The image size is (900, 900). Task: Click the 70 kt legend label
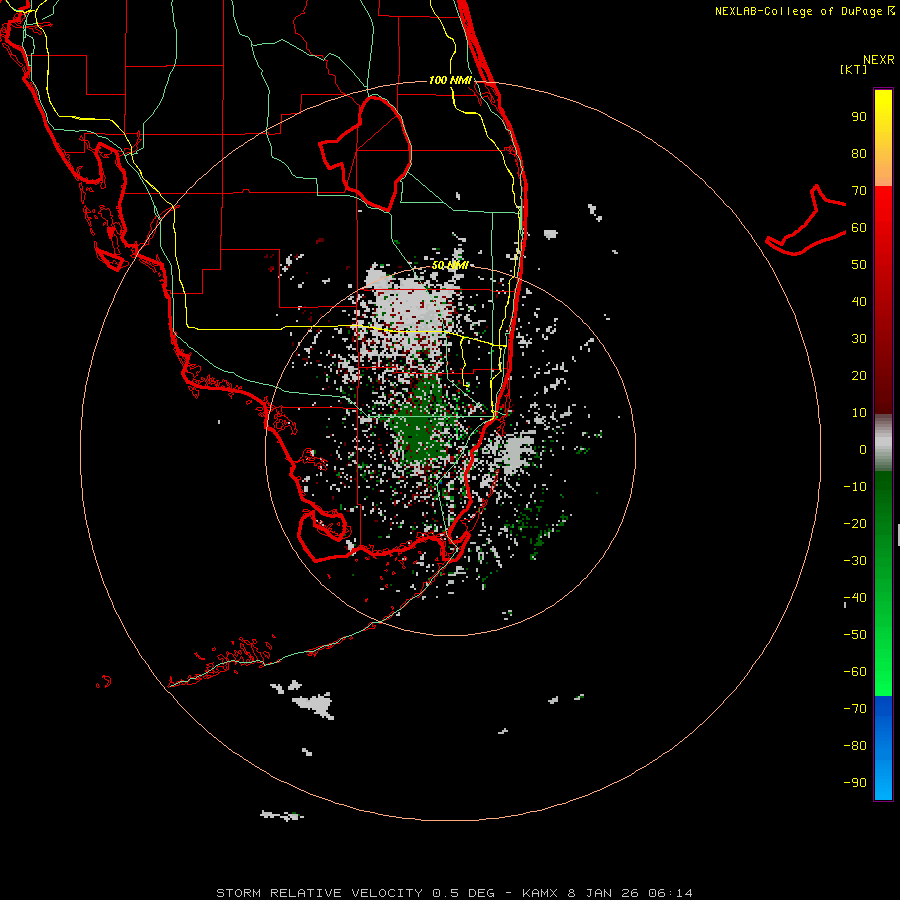coord(859,191)
